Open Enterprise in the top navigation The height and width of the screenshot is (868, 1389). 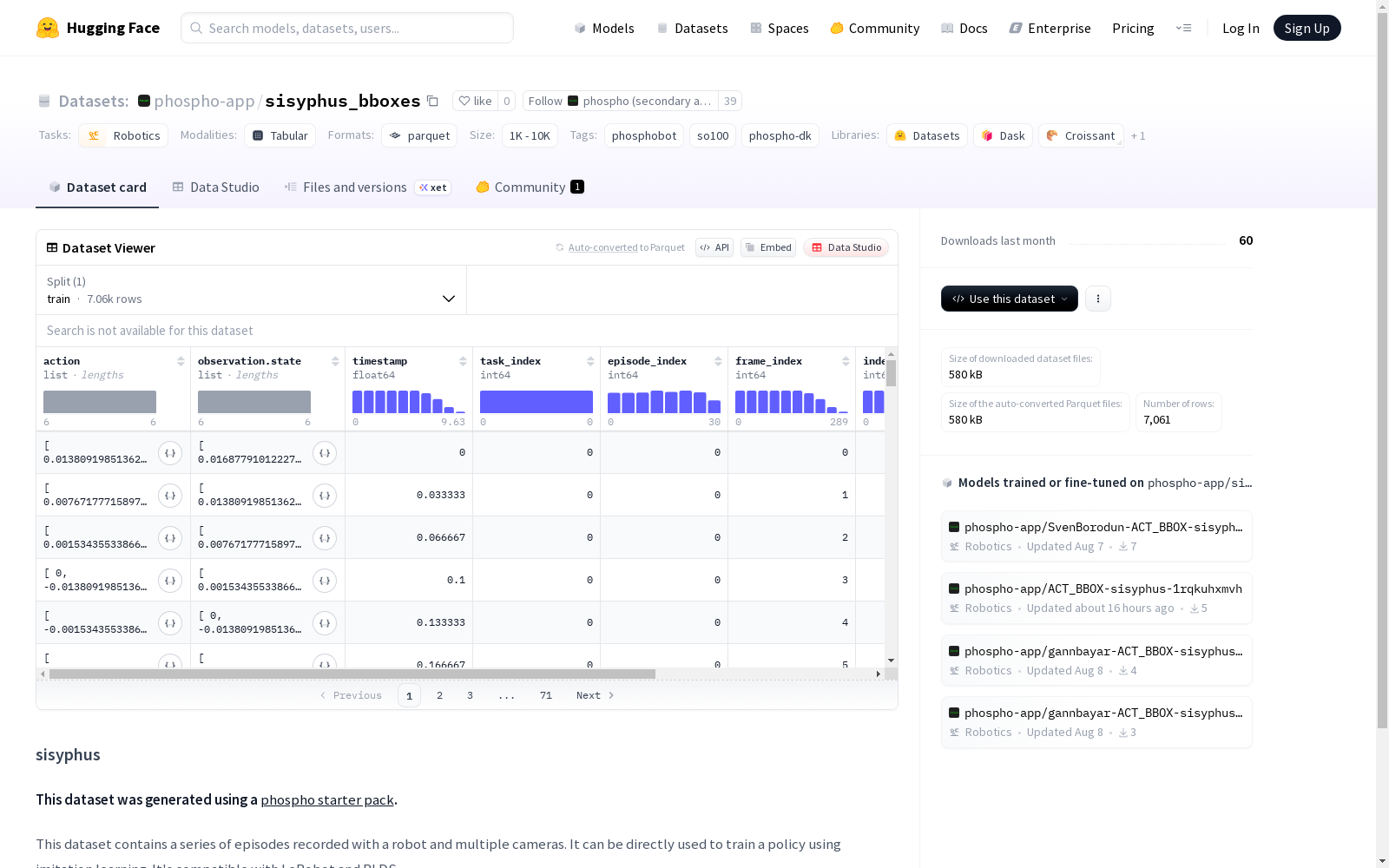tap(1050, 28)
